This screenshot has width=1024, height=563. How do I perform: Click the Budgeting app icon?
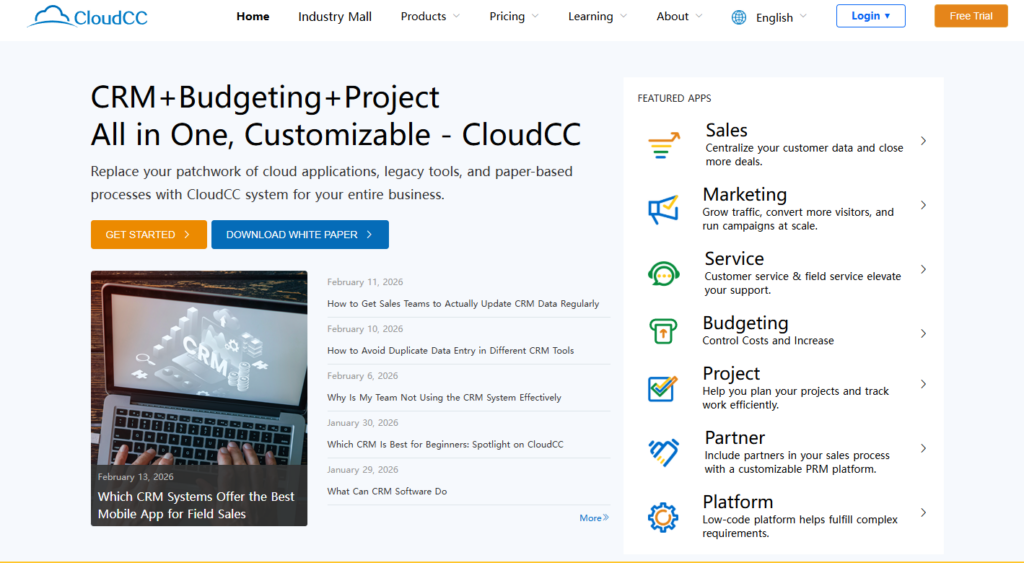coord(662,332)
